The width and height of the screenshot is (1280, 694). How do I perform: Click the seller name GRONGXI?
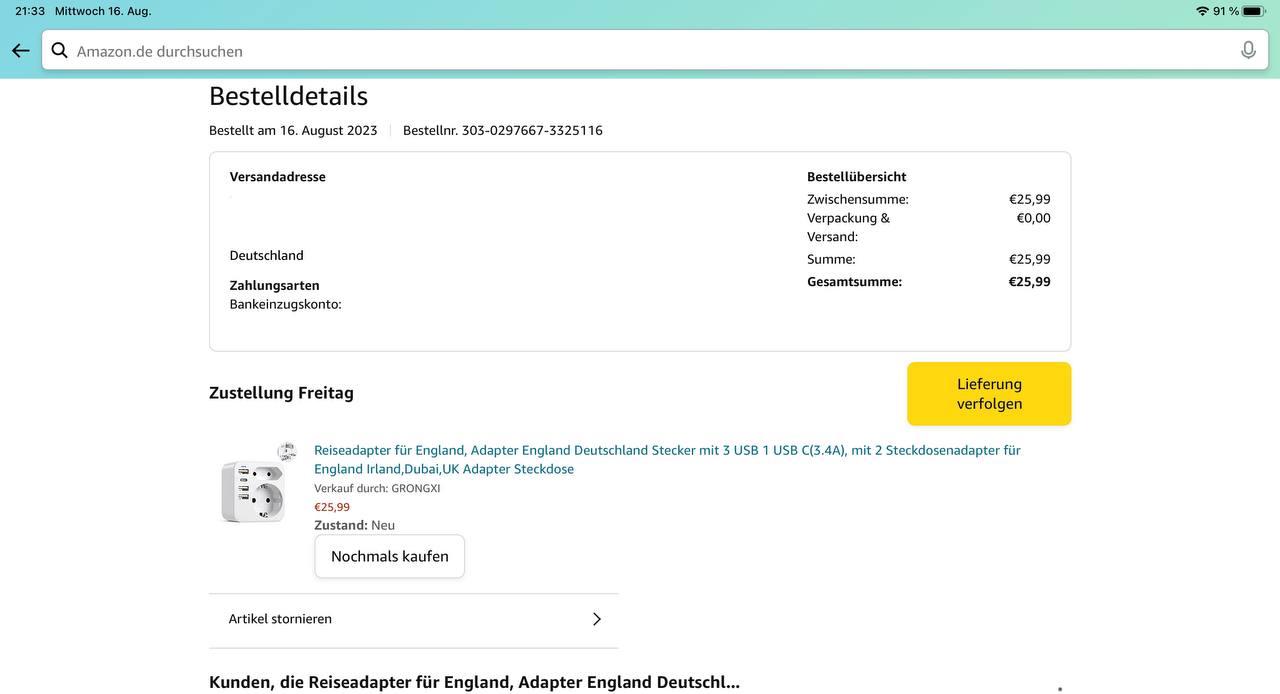415,488
